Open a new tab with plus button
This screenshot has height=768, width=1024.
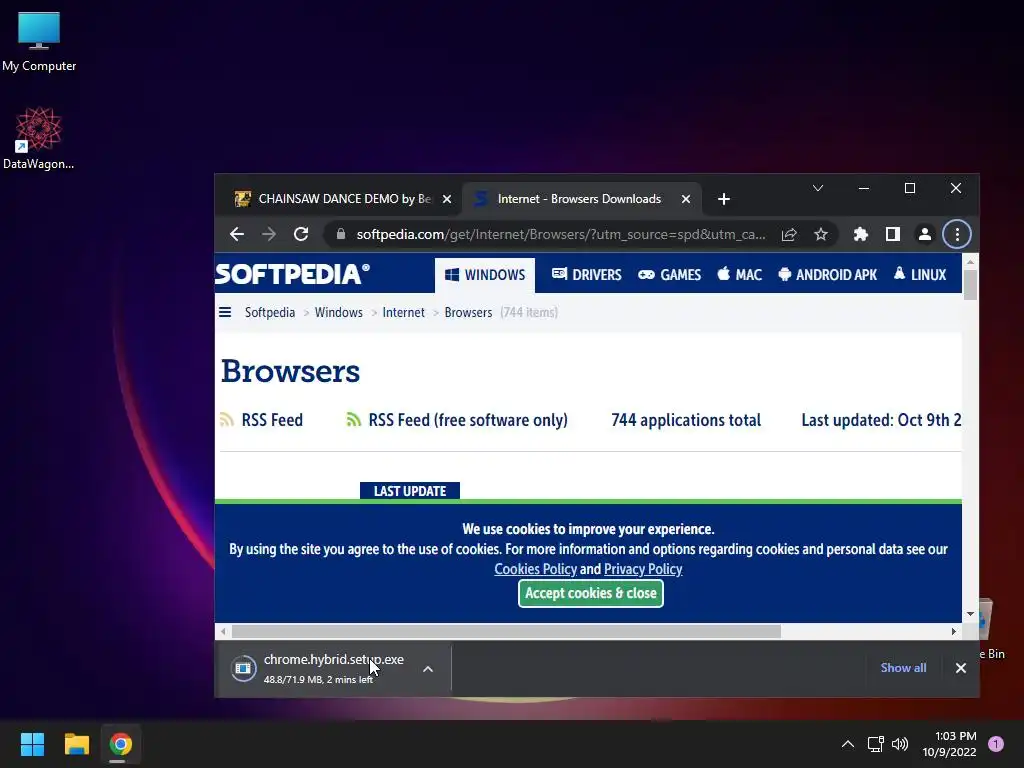[724, 199]
